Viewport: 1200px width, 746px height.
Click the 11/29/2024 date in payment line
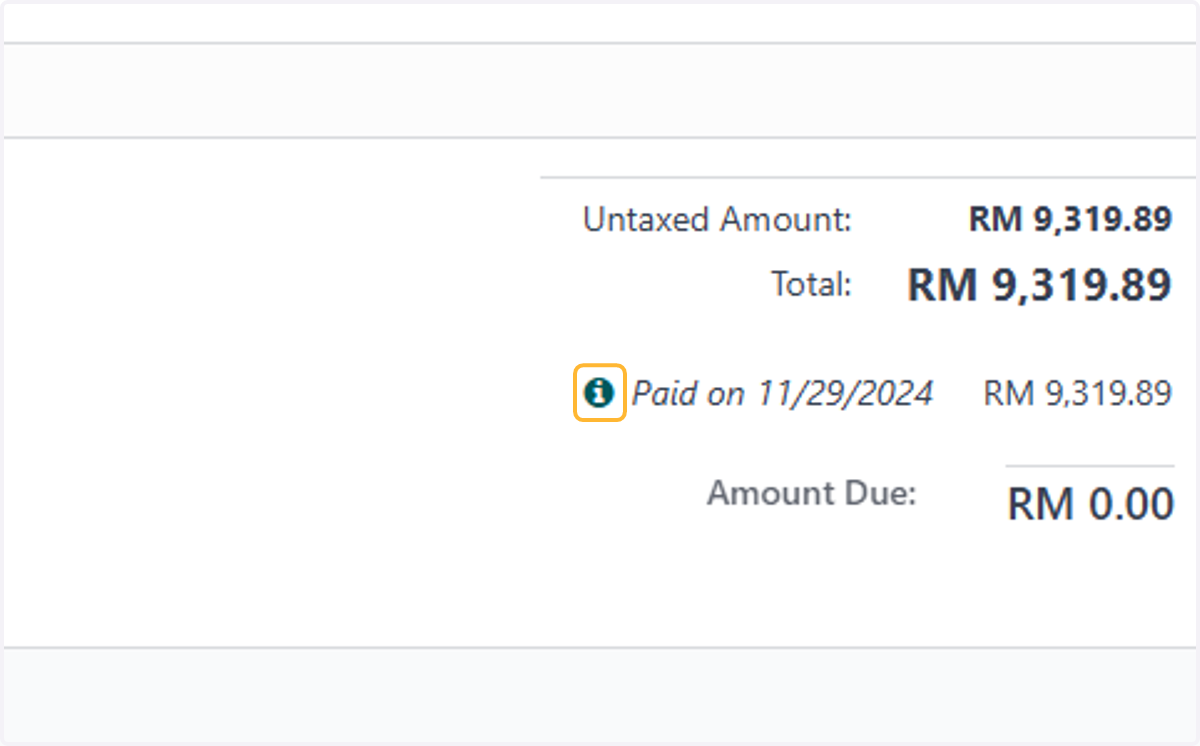(x=845, y=393)
